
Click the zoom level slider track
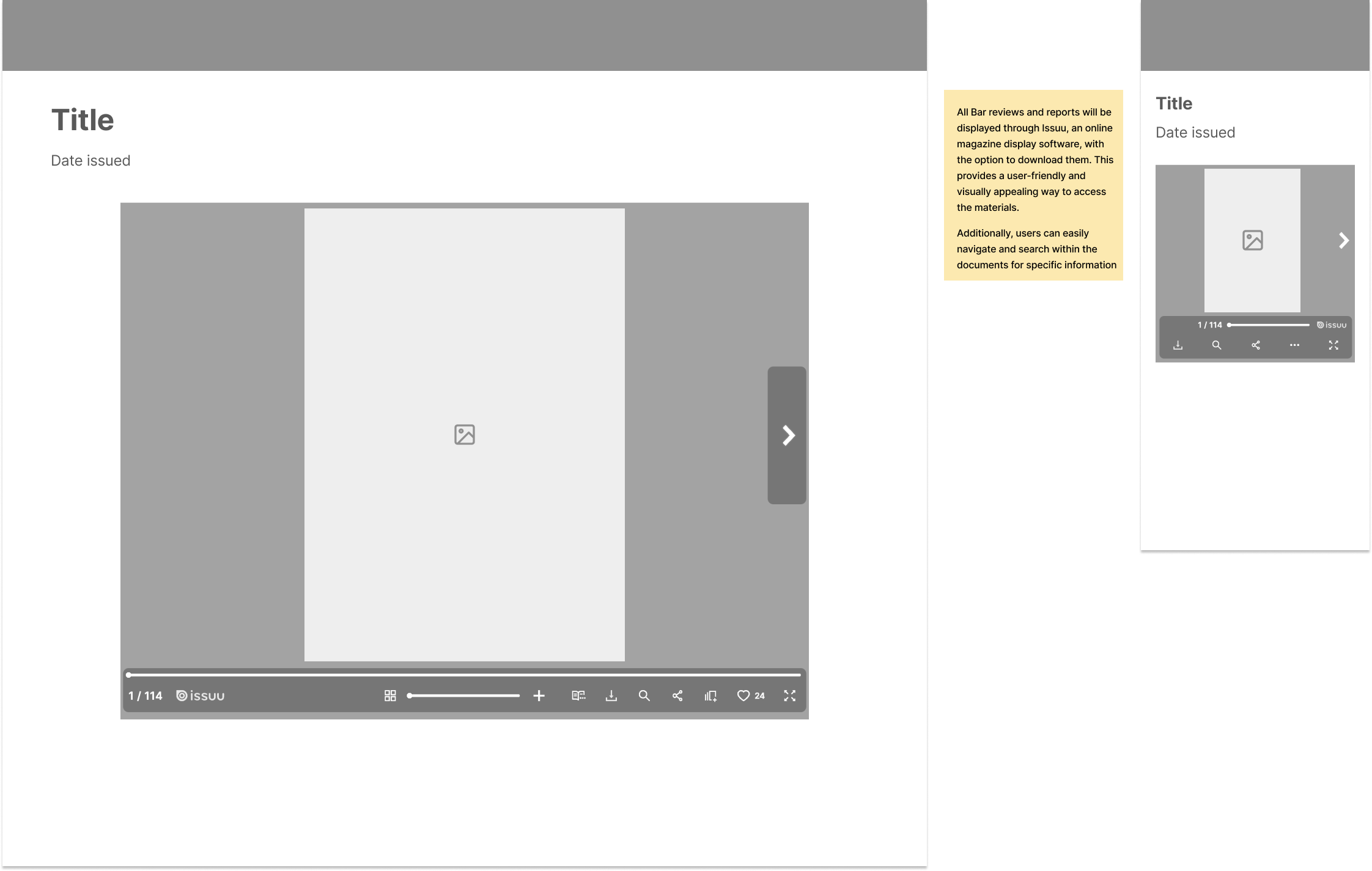(x=465, y=696)
